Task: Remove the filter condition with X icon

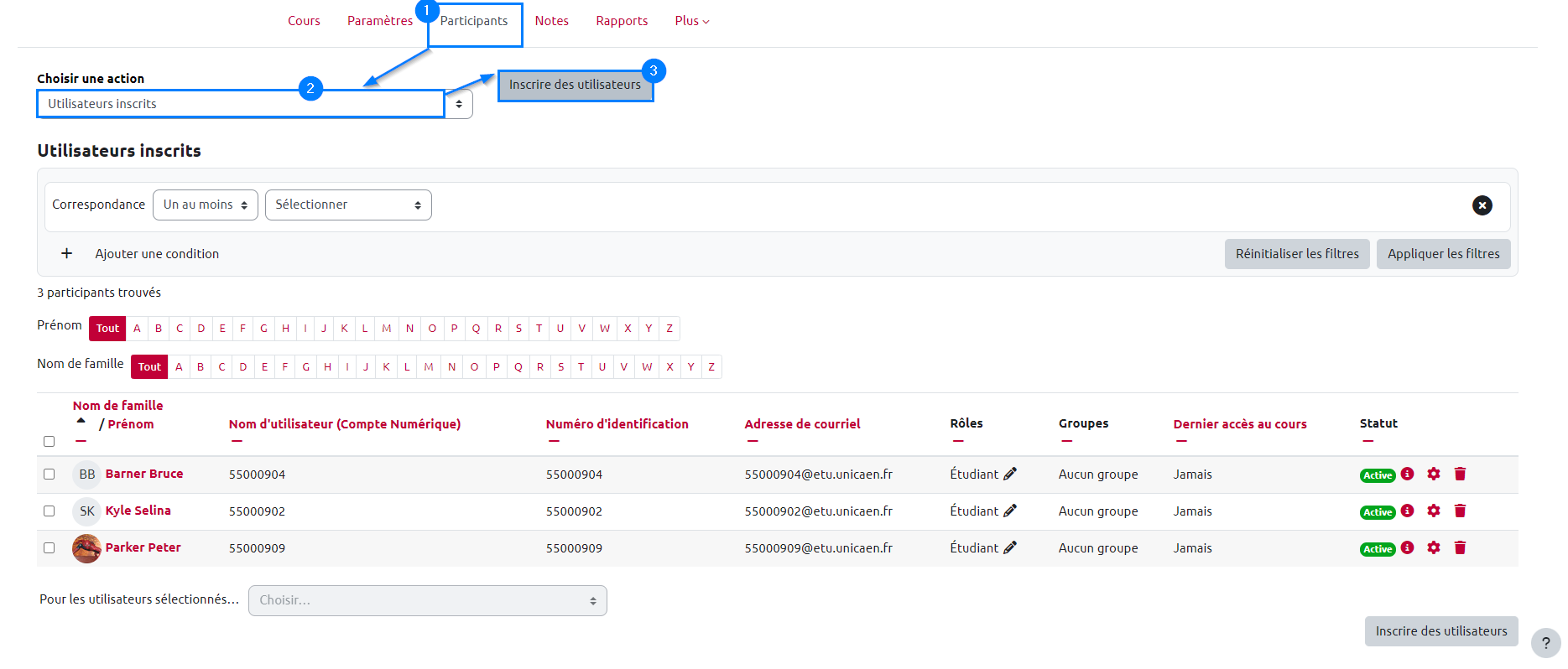Action: 1482,205
